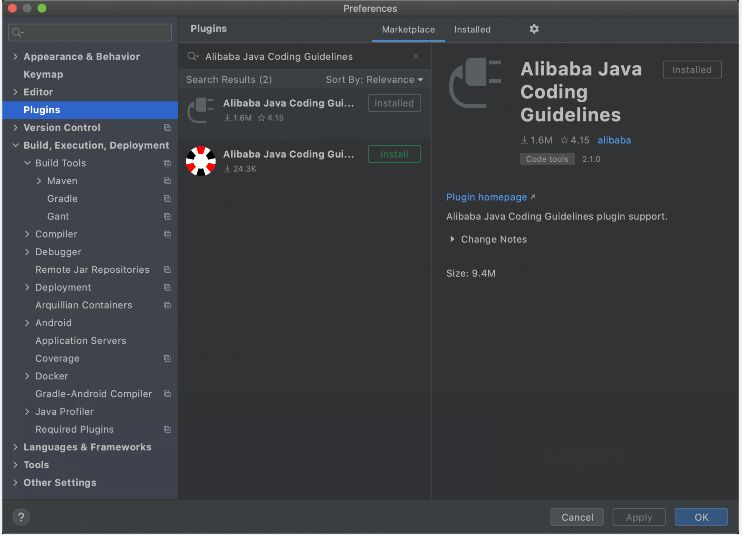Viewport: 742px width, 535px height.
Task: Expand Appearance & Behavior settings
Action: [x=15, y=57]
